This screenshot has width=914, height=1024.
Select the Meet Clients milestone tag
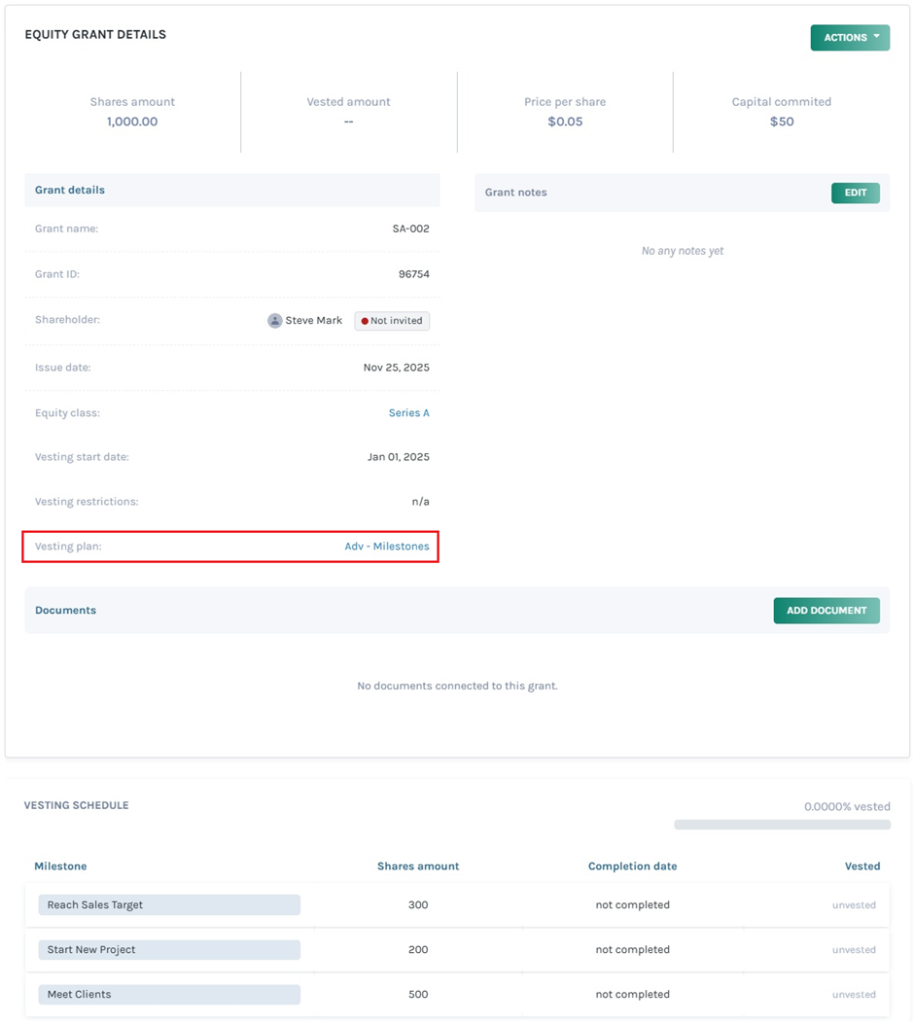tap(169, 995)
